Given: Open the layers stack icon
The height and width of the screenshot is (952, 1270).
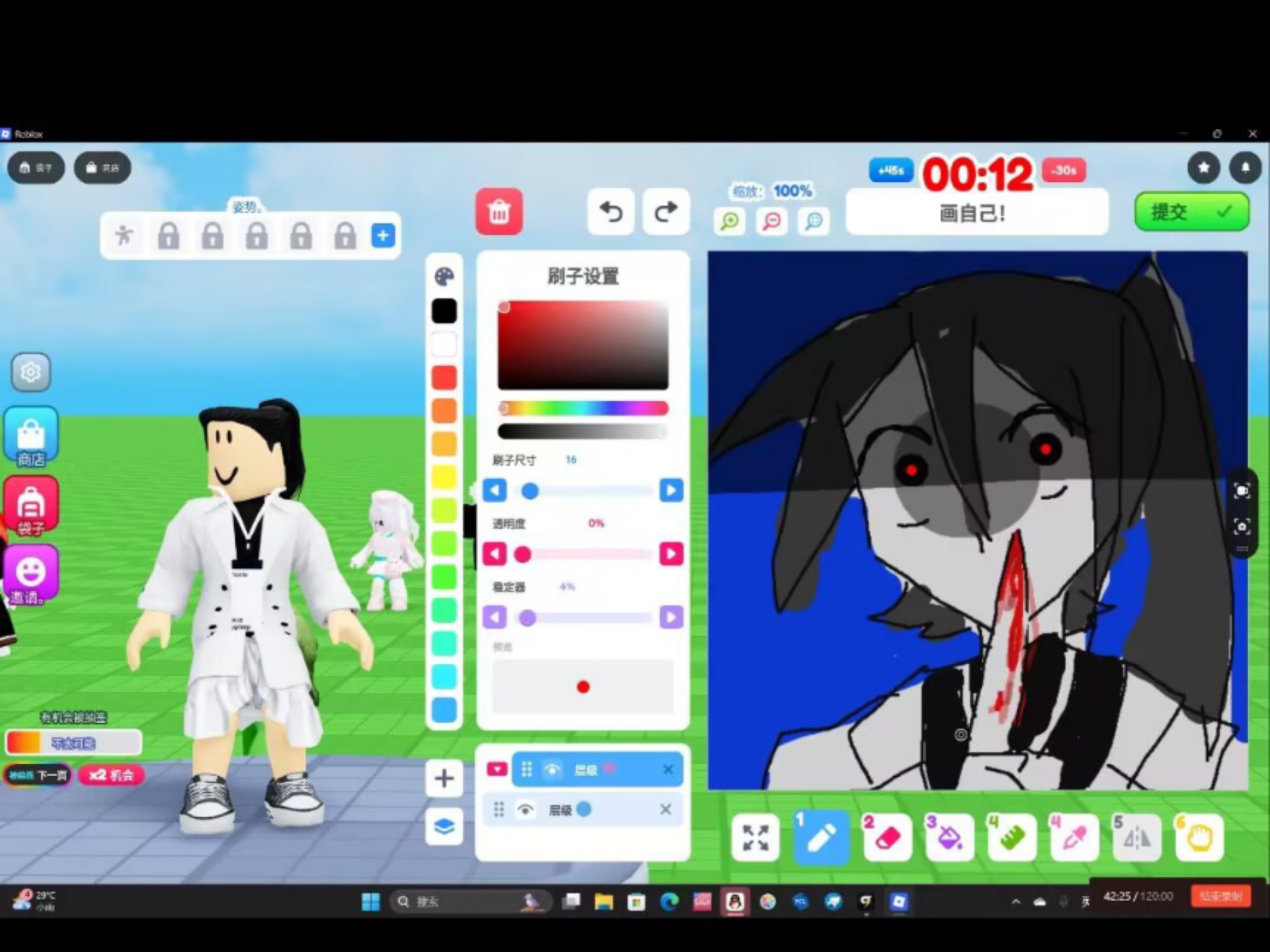Looking at the screenshot, I should tap(444, 826).
